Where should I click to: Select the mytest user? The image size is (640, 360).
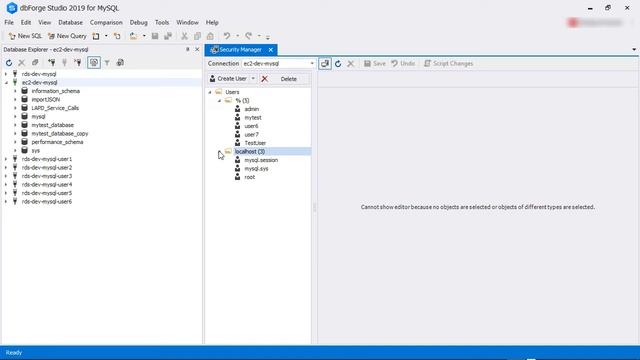coord(253,118)
